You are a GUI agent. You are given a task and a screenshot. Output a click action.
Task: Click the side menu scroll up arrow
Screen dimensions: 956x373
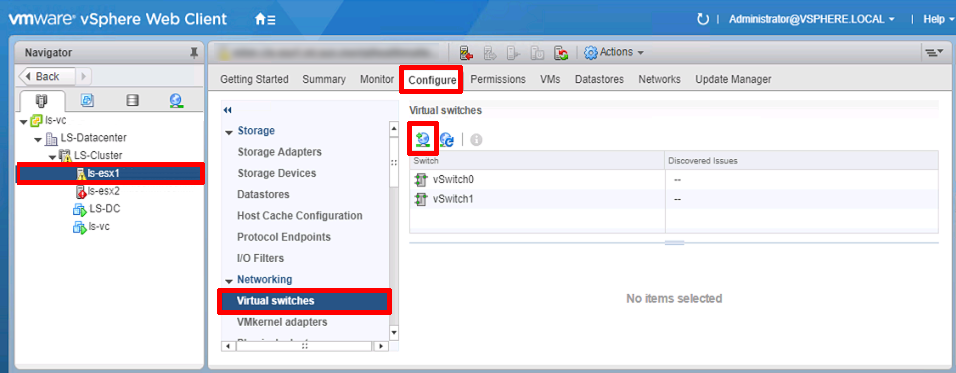click(x=394, y=129)
